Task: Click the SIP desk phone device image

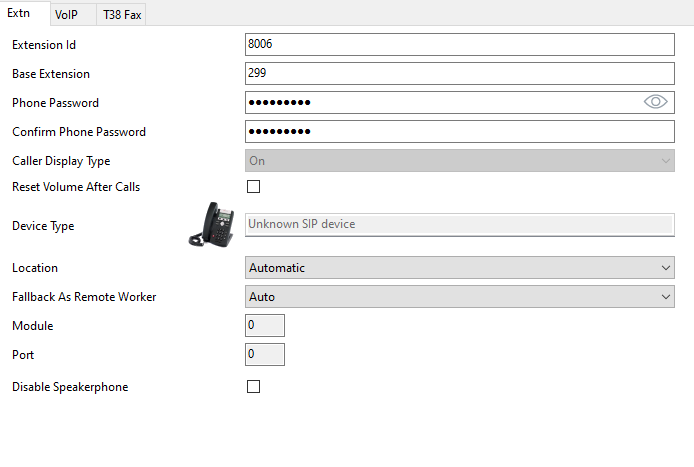Action: [x=212, y=224]
